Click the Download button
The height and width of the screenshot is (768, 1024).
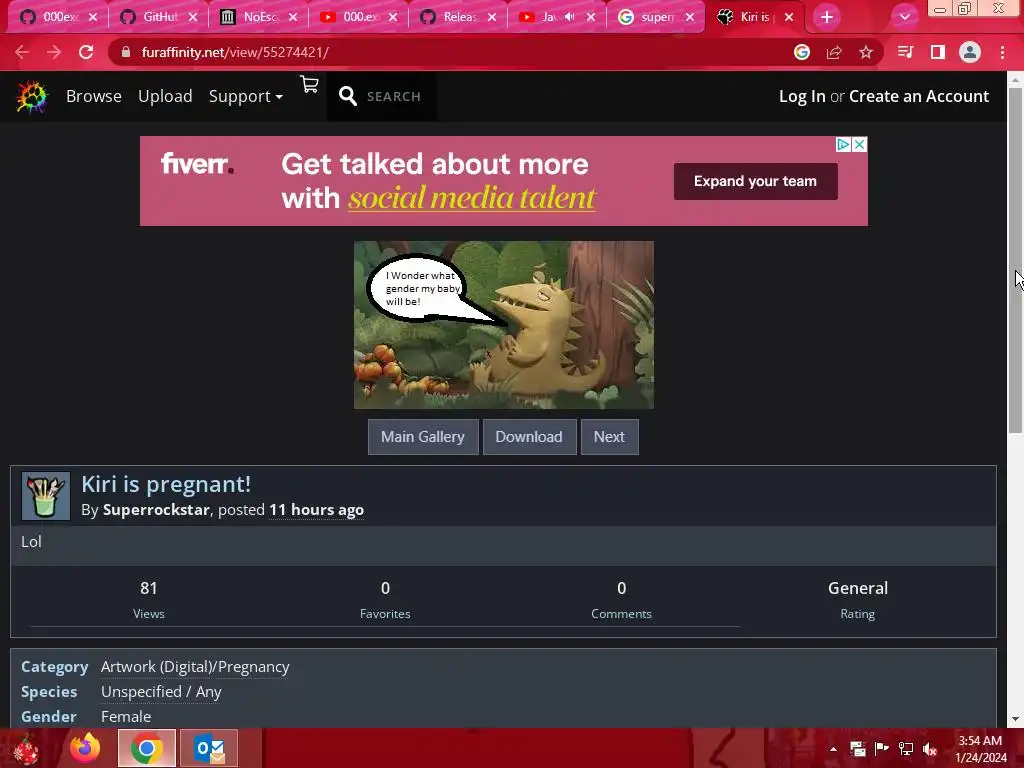529,437
